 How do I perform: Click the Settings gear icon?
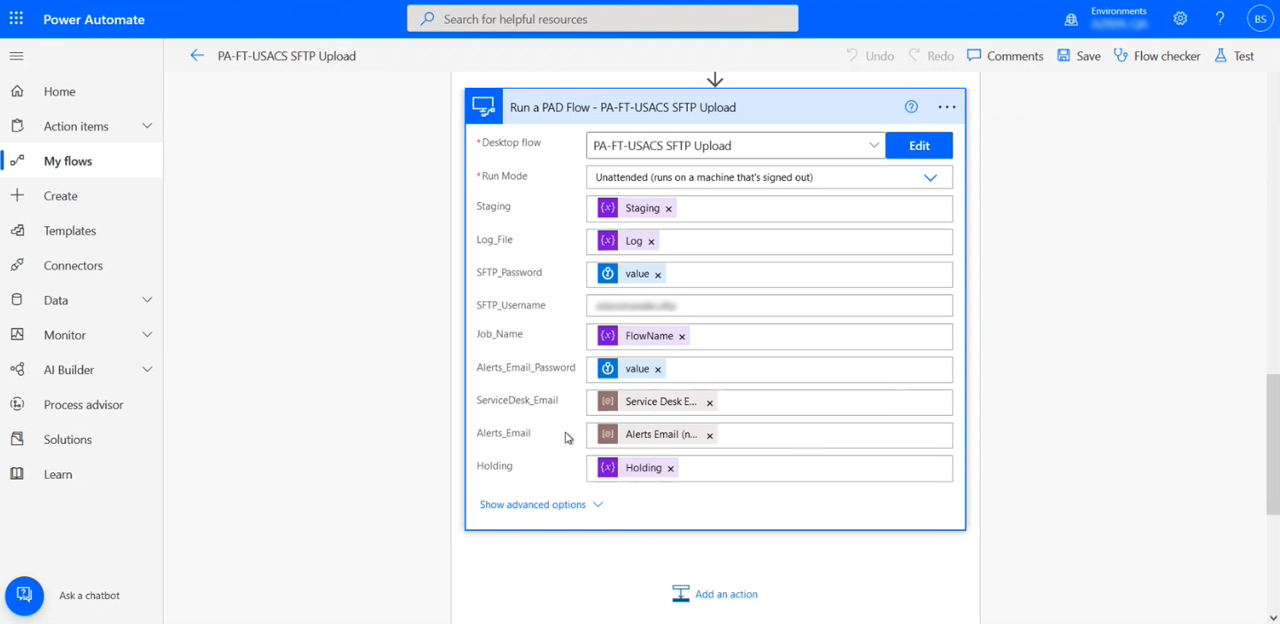1180,19
